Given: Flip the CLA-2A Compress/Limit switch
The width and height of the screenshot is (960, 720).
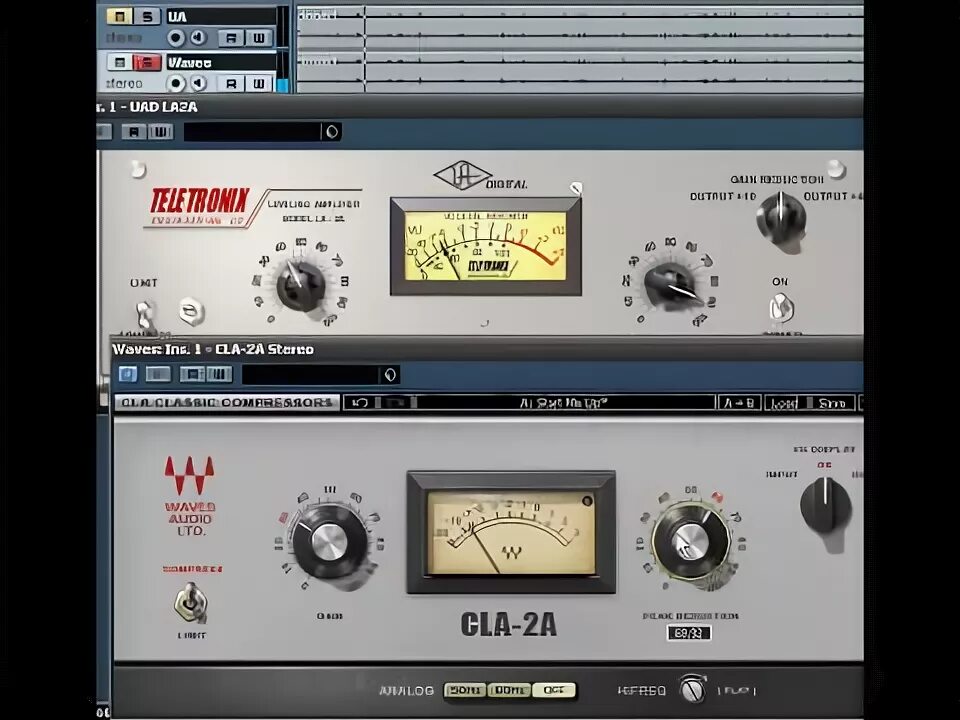Looking at the screenshot, I should 191,602.
